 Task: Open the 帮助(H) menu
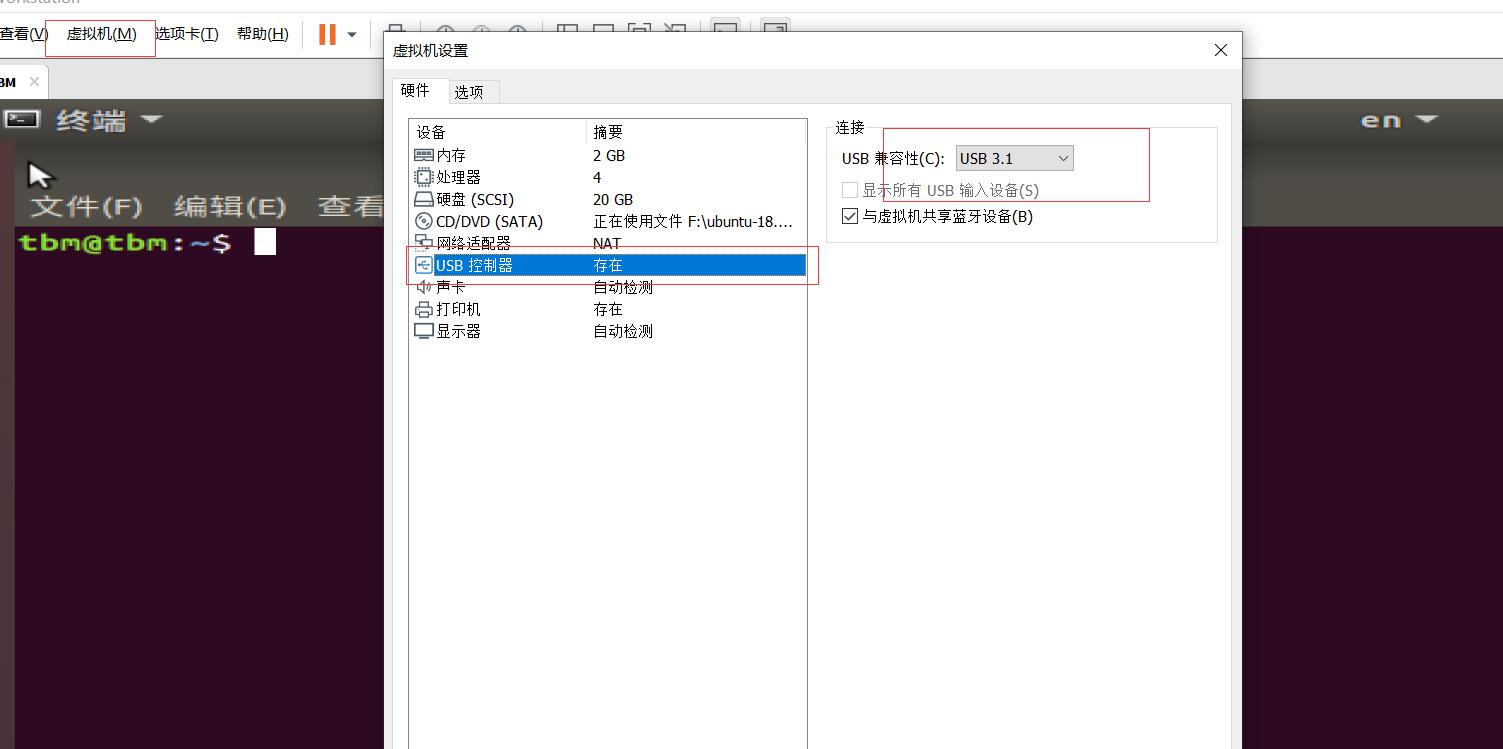pos(263,34)
